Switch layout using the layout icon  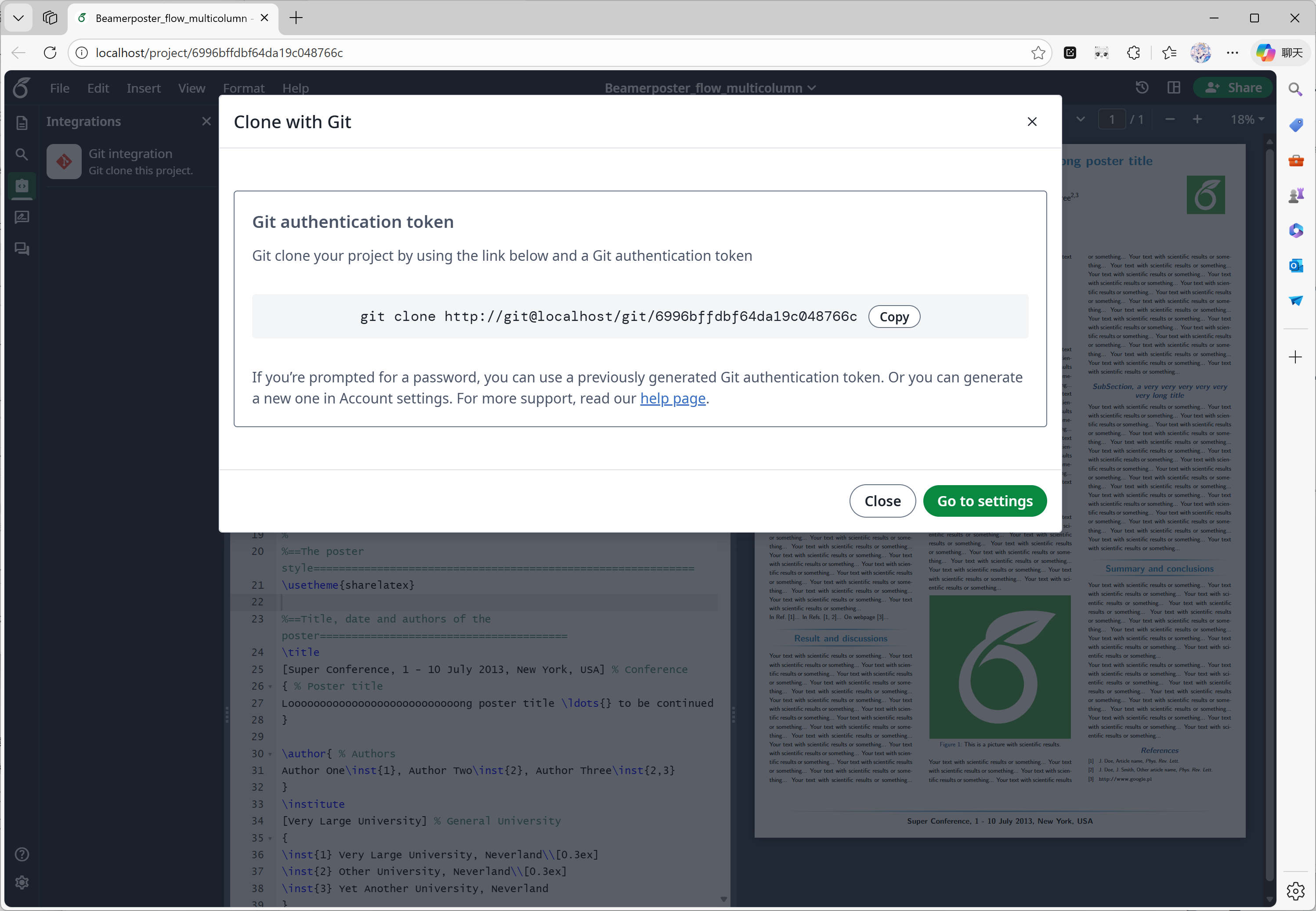click(x=1173, y=87)
